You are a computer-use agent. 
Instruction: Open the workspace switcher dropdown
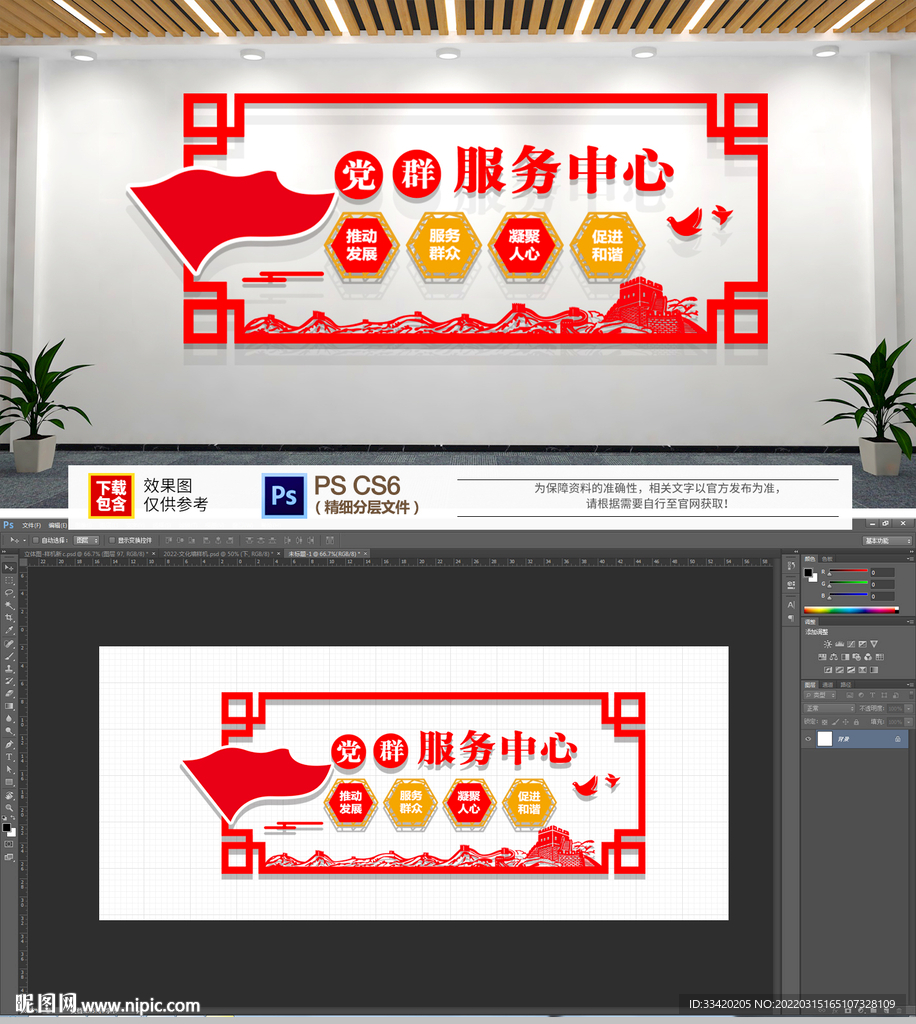[887, 541]
